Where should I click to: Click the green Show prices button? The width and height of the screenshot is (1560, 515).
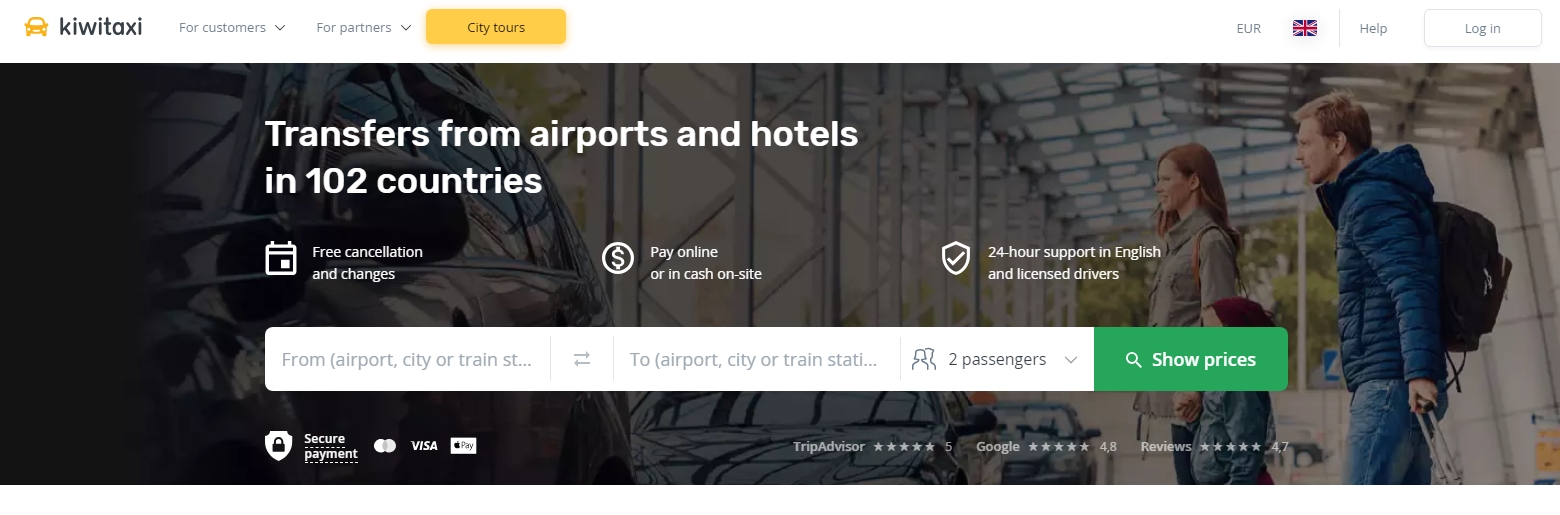click(1191, 359)
